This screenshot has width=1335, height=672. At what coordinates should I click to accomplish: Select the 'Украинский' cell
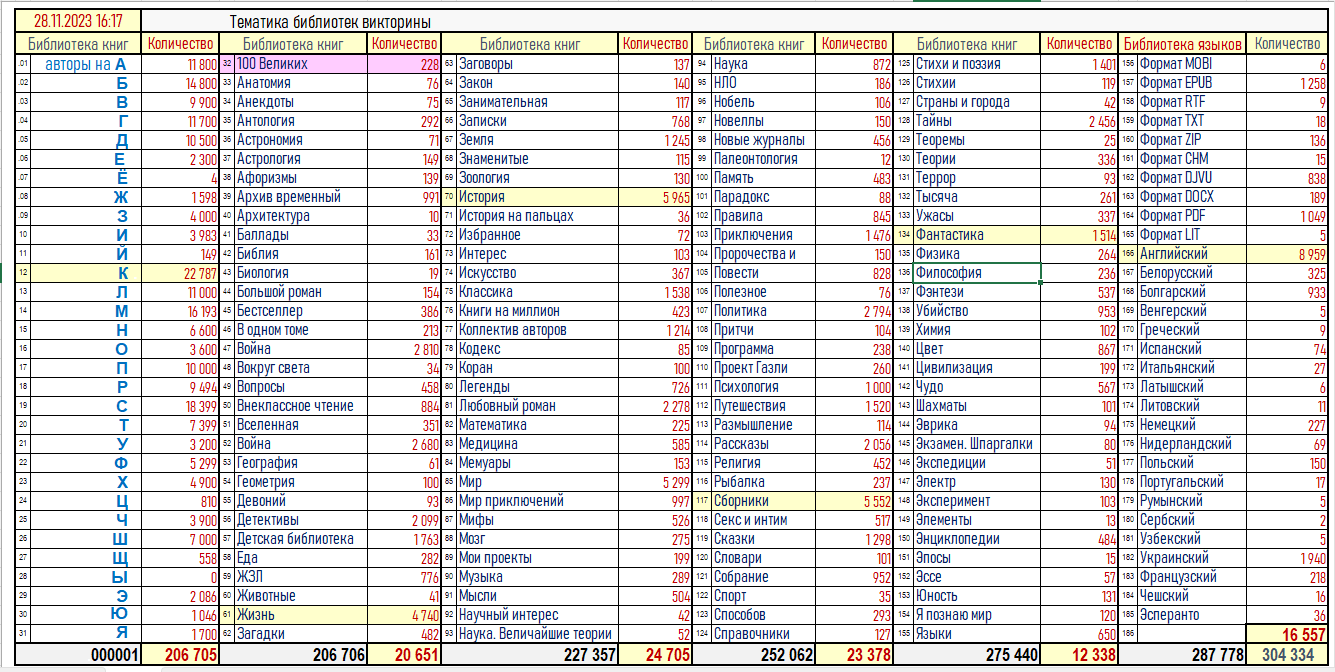[1192, 558]
